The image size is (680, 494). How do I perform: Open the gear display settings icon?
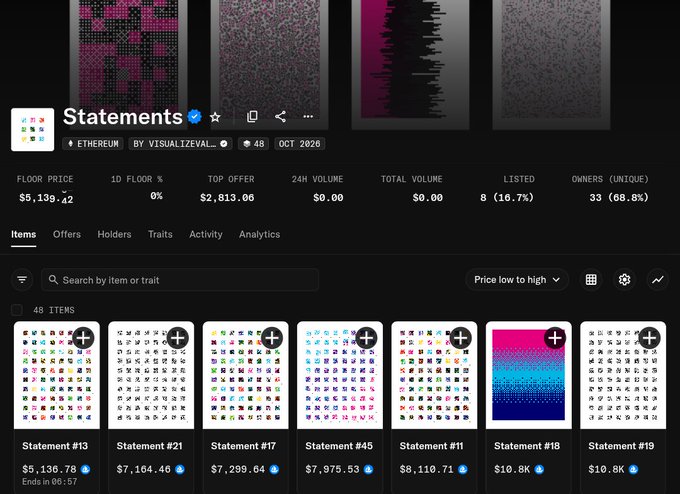click(x=624, y=280)
